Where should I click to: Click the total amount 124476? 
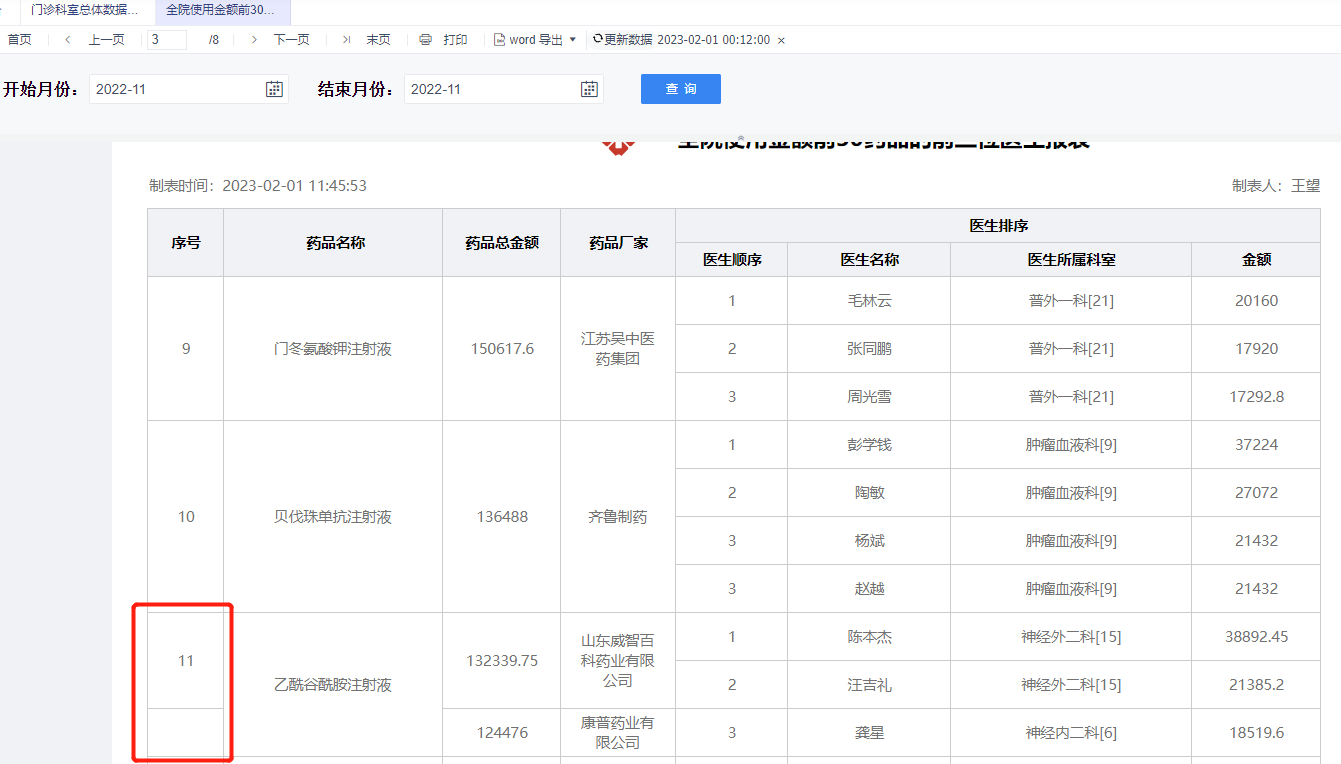click(x=502, y=733)
